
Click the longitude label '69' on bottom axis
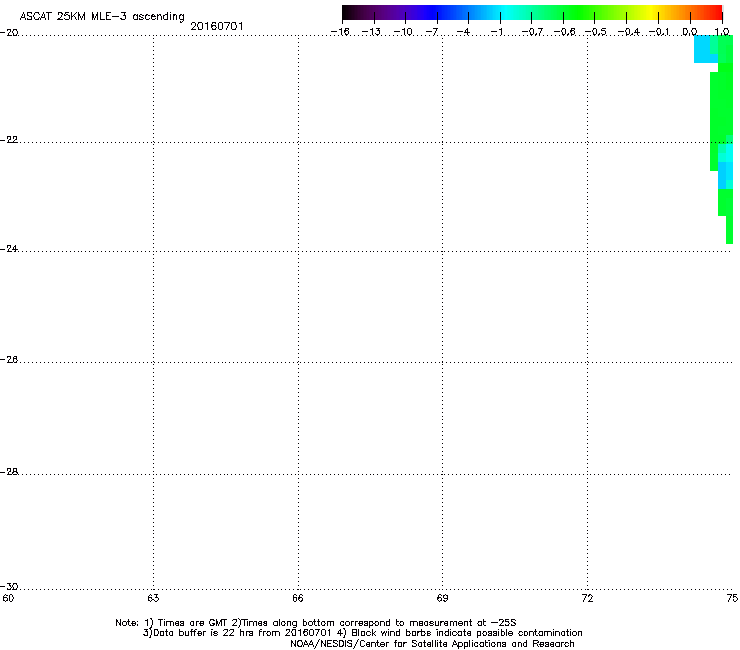click(x=442, y=598)
